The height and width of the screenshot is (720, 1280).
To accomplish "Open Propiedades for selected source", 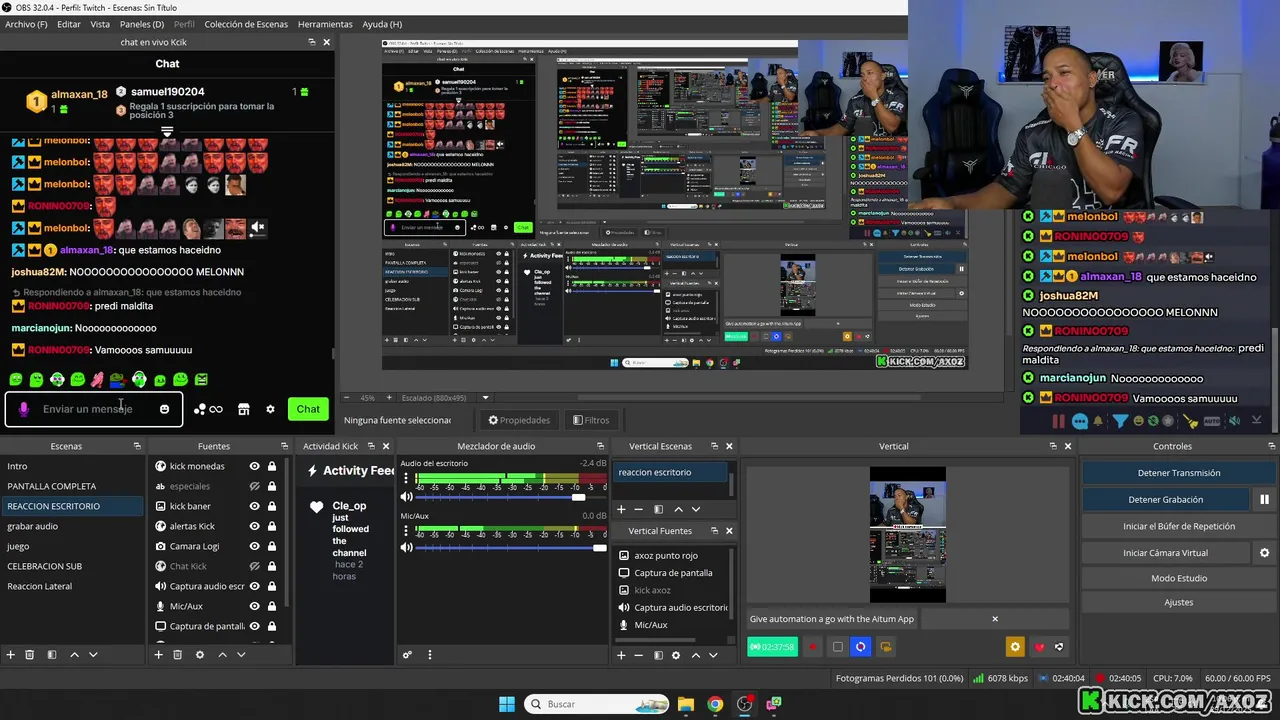I will click(519, 420).
